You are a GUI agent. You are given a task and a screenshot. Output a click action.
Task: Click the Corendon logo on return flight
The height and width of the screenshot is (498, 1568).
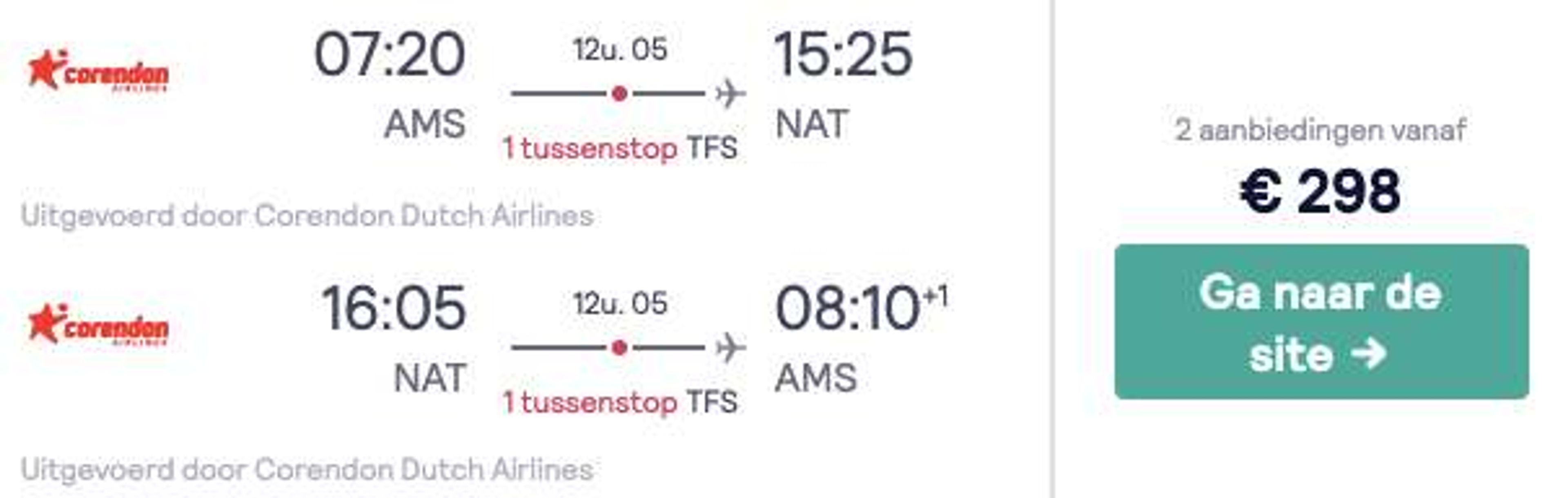click(98, 324)
